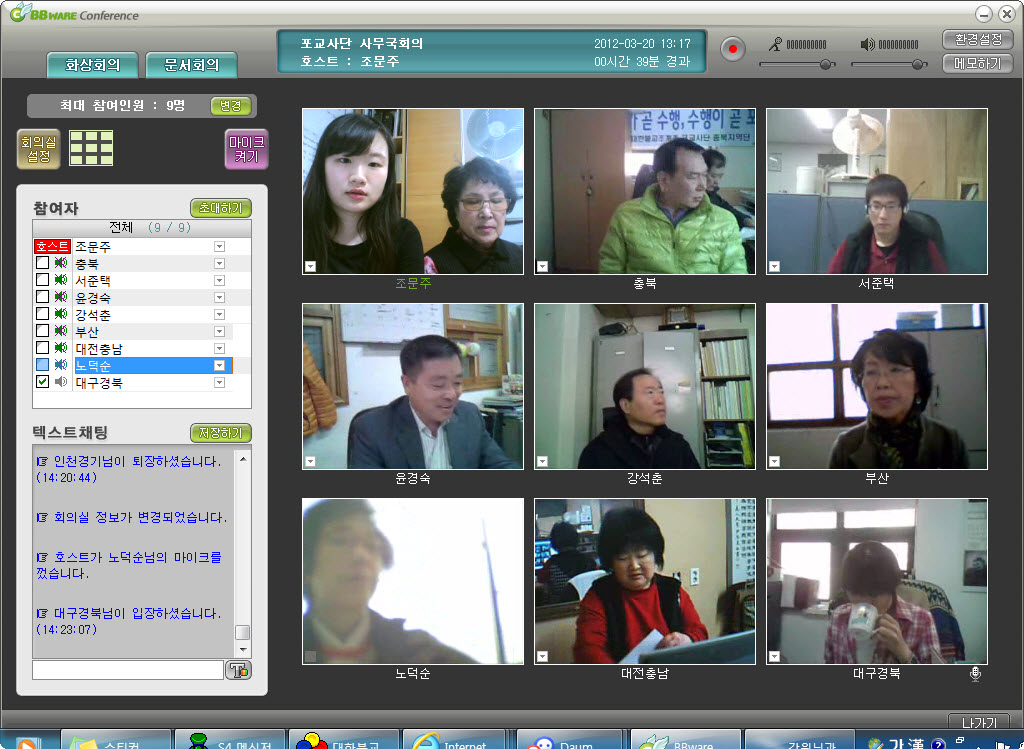Click the 초대하기 invite button
The height and width of the screenshot is (749, 1024).
[220, 208]
